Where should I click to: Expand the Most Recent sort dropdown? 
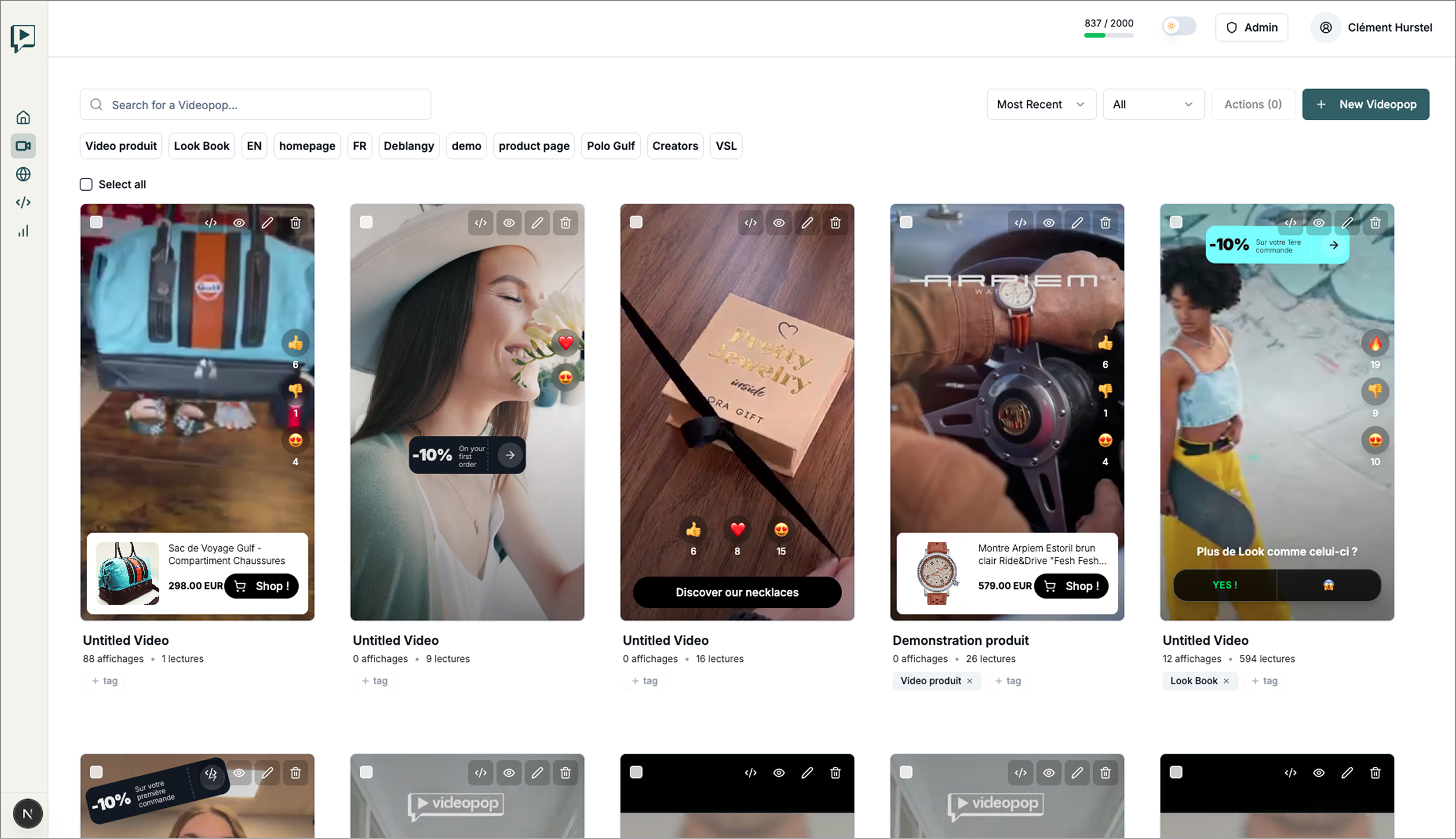coord(1041,104)
